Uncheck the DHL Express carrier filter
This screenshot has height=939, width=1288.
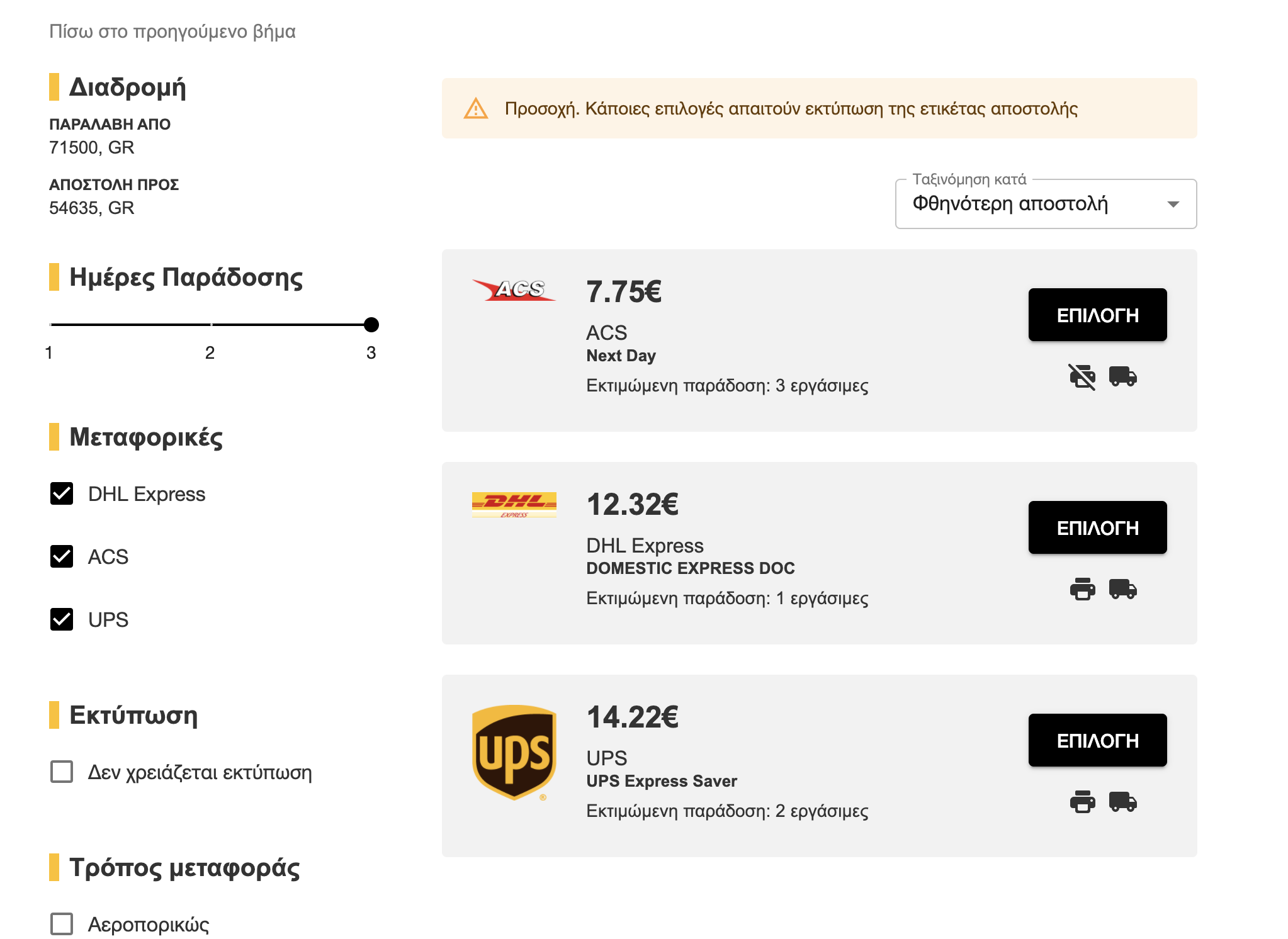(x=62, y=494)
